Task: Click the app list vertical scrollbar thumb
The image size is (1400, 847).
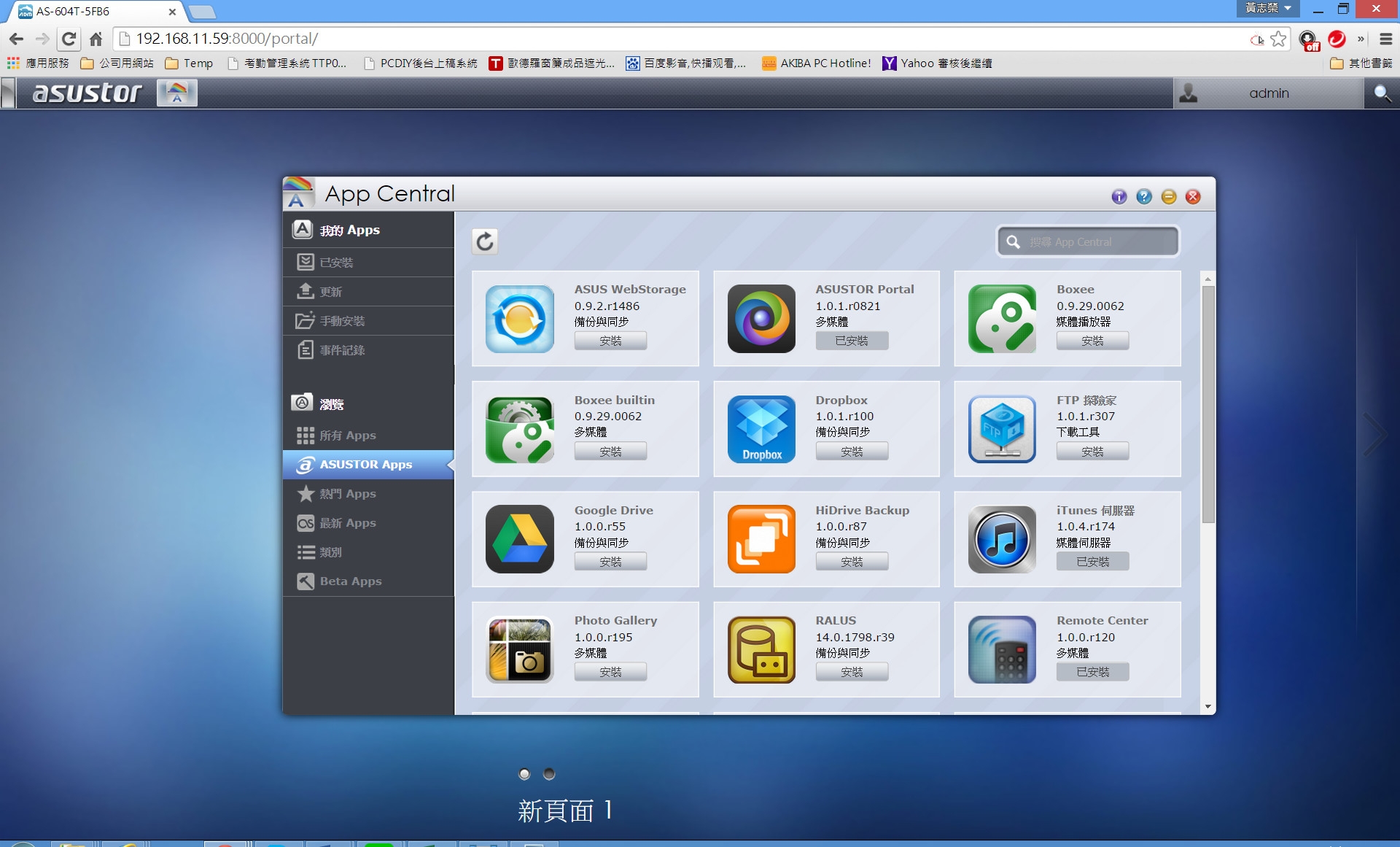Action: point(1208,403)
